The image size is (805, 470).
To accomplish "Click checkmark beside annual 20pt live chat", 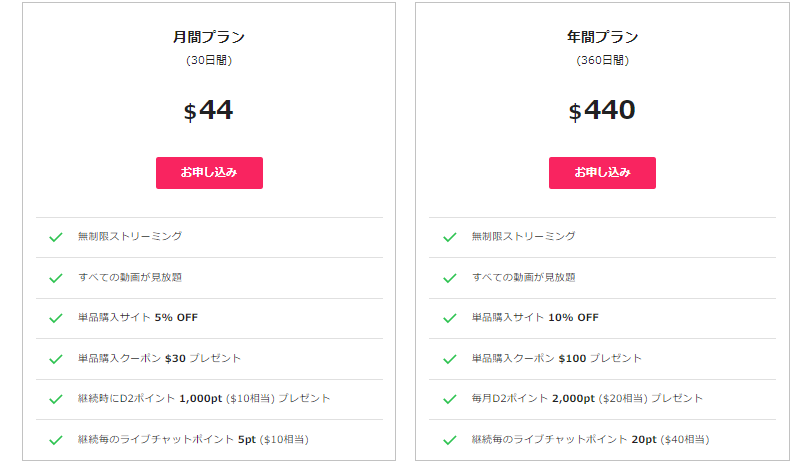I will point(450,439).
